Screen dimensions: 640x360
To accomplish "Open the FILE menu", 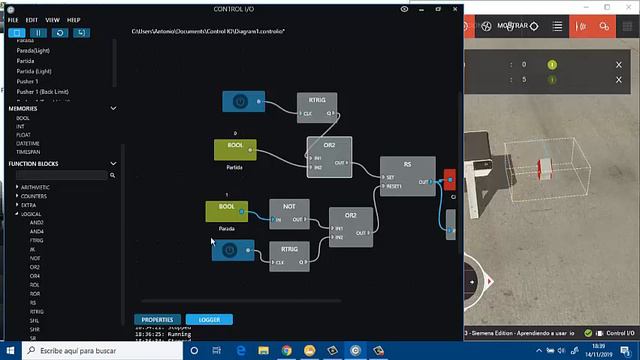I will pos(13,20).
